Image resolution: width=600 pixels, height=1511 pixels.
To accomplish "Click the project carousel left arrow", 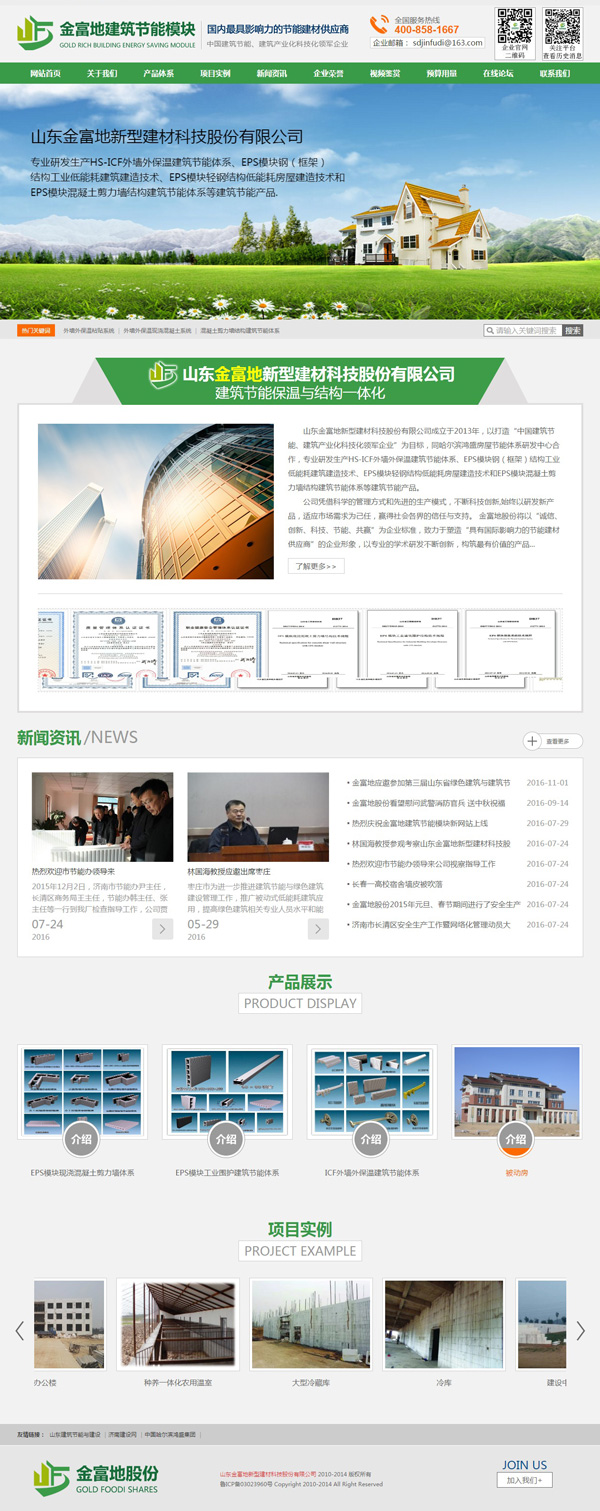I will [x=19, y=1331].
